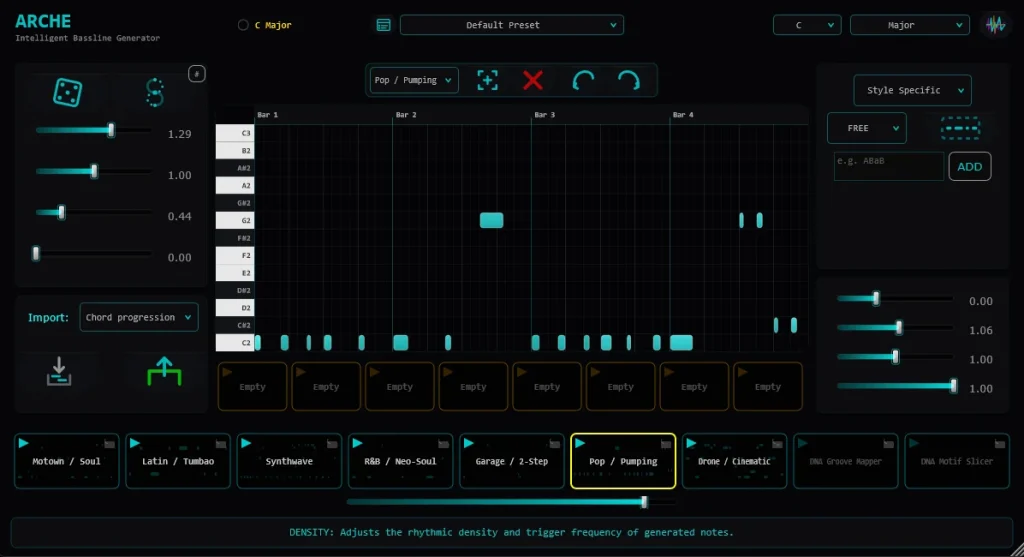Open the preset list icon left of Default Preset

[x=383, y=25]
